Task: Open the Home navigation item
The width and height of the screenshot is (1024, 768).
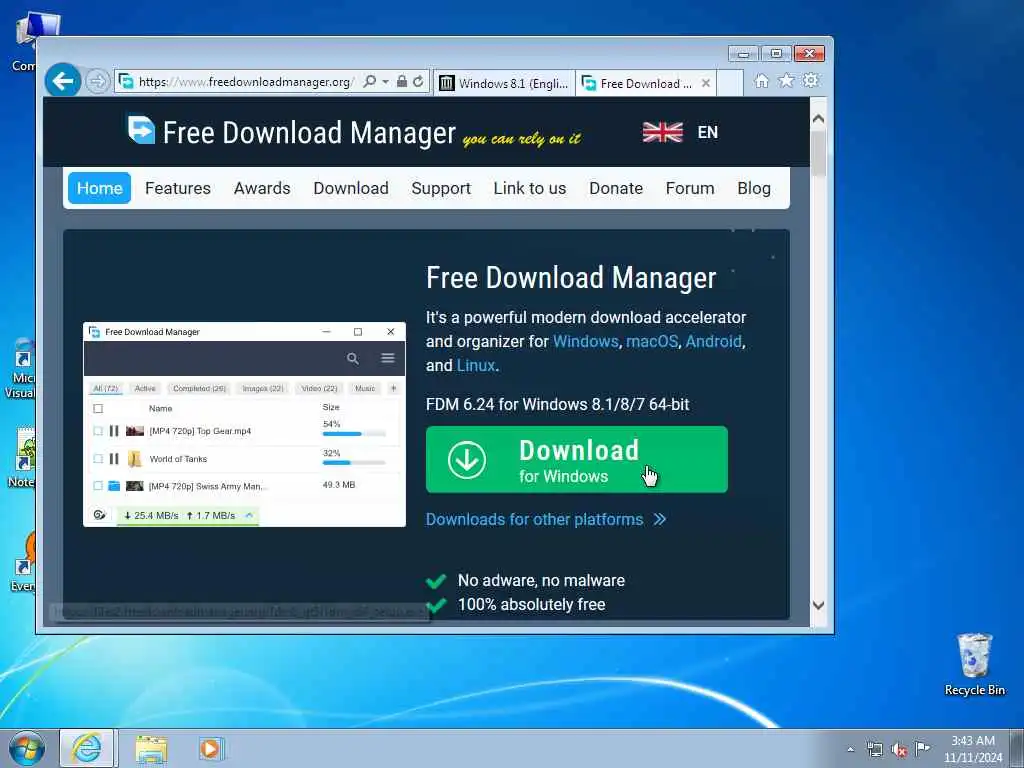Action: point(99,188)
